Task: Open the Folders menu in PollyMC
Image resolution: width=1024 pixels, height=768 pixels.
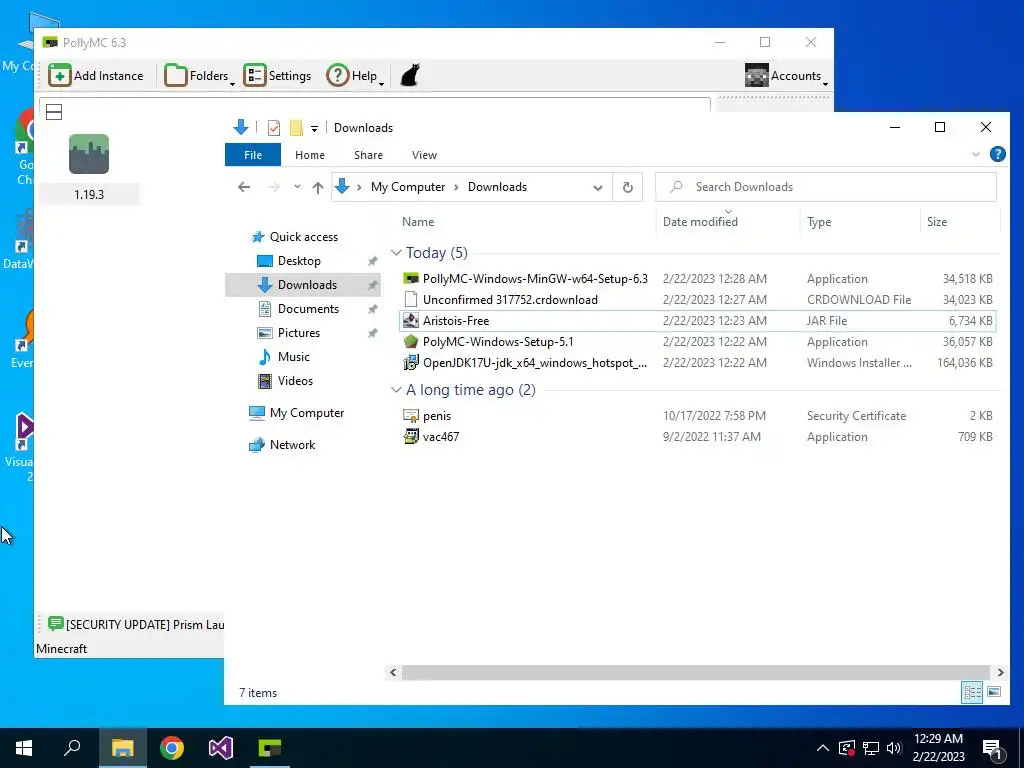Action: tap(199, 76)
